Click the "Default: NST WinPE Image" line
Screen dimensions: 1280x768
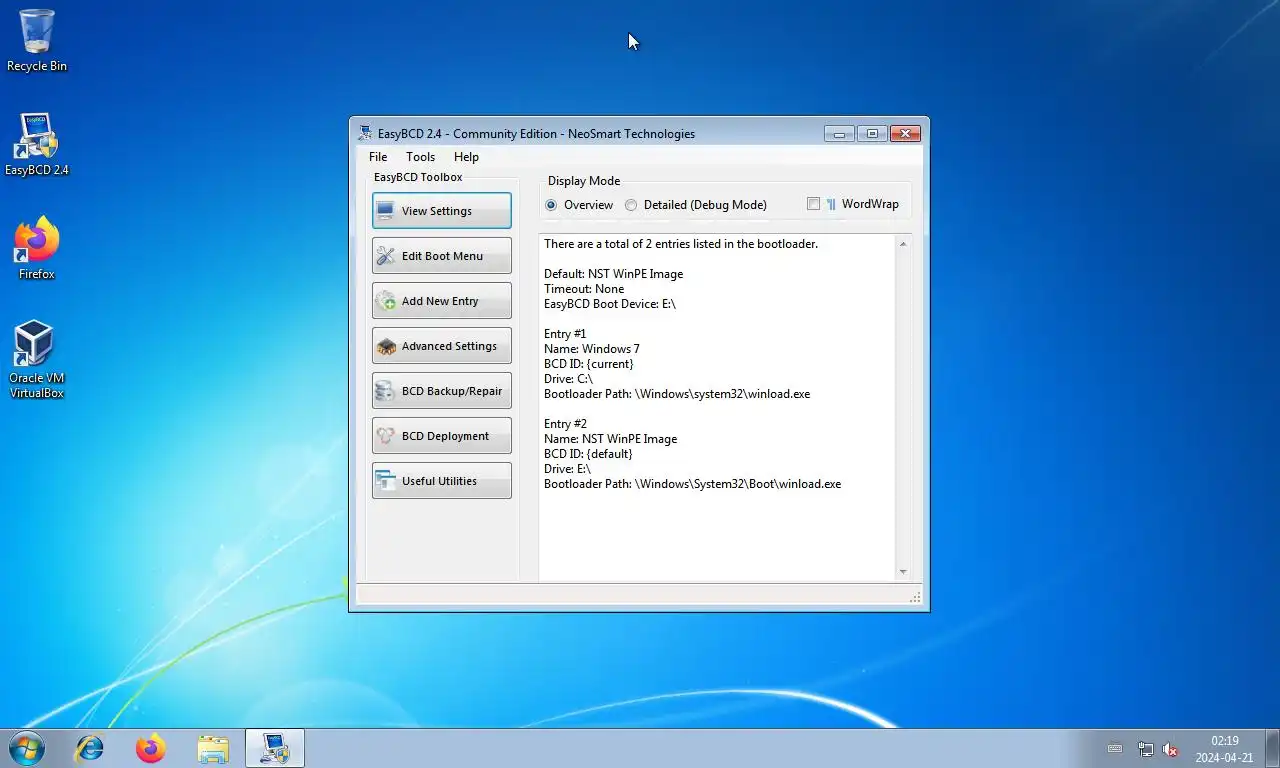pos(613,274)
